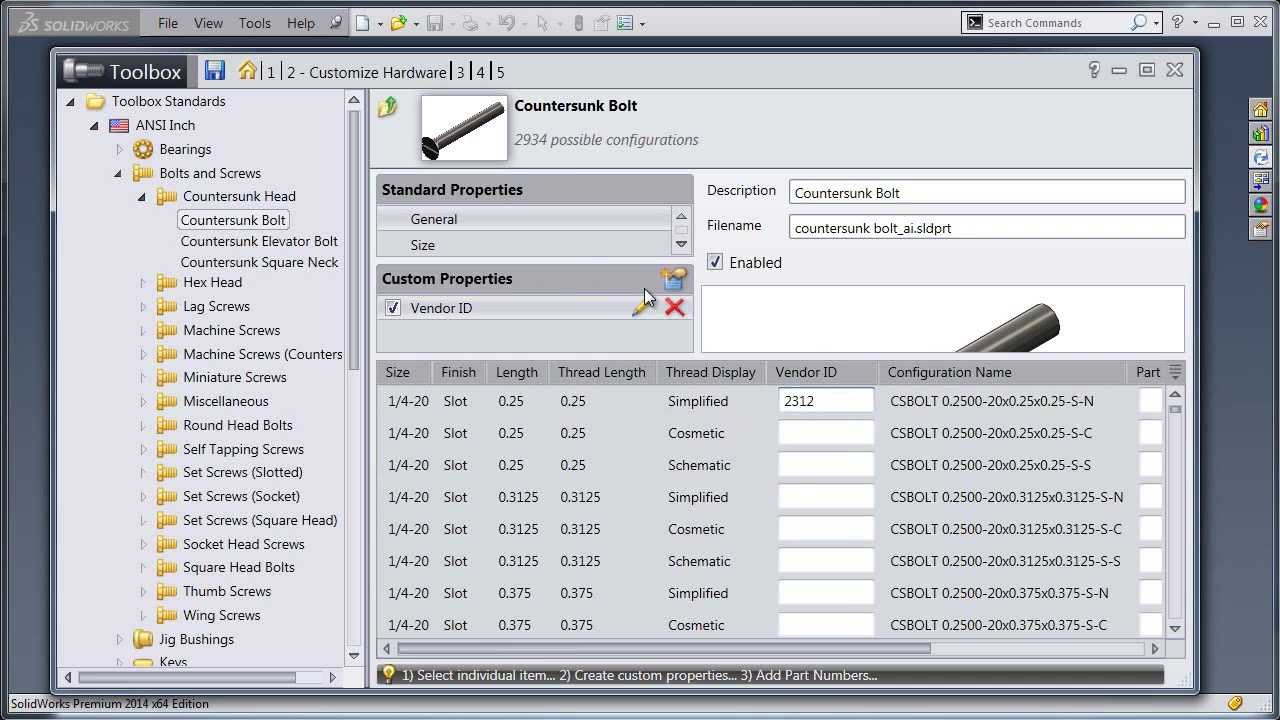
Task: Go to Toolbox home page
Action: [247, 71]
